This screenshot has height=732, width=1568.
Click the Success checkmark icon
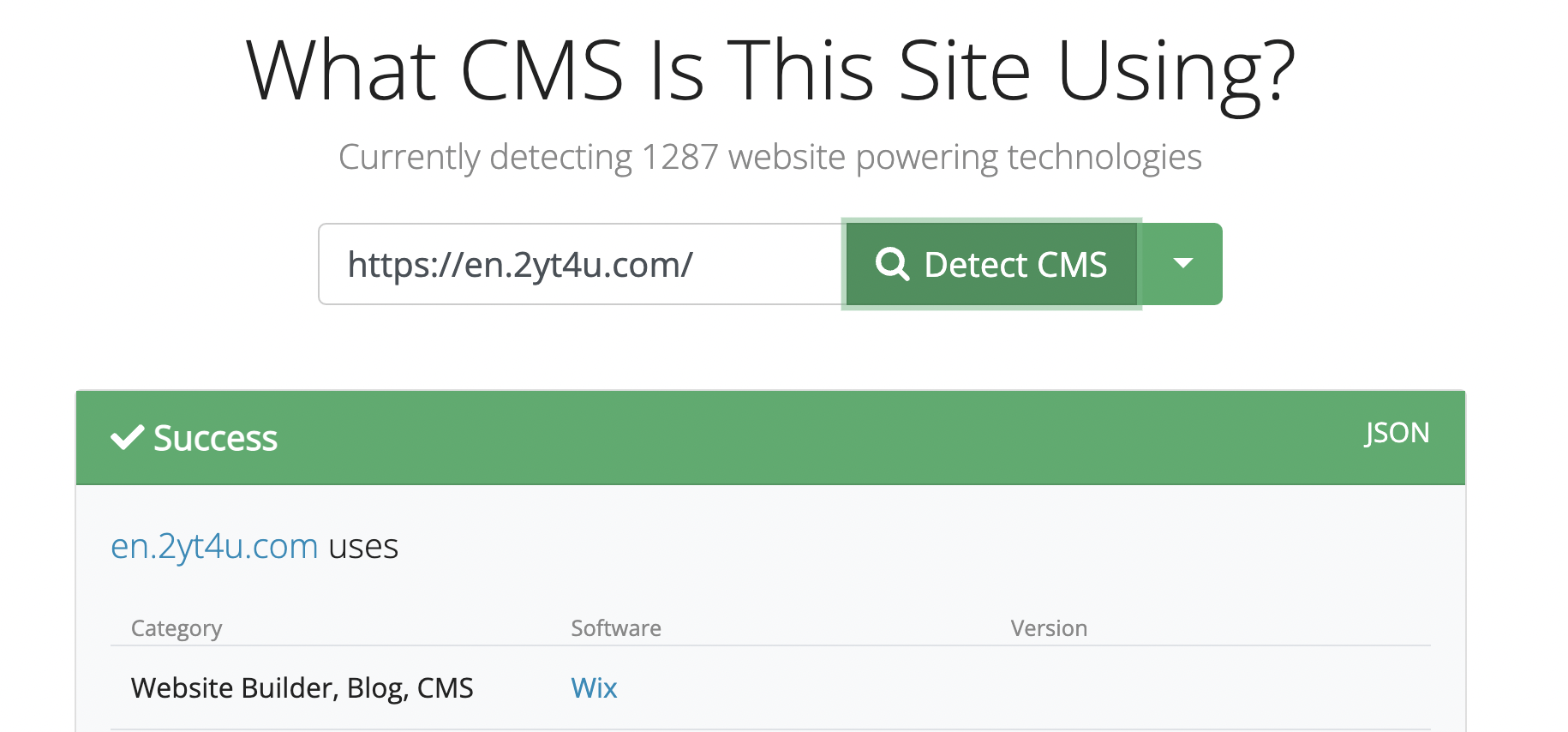(127, 437)
